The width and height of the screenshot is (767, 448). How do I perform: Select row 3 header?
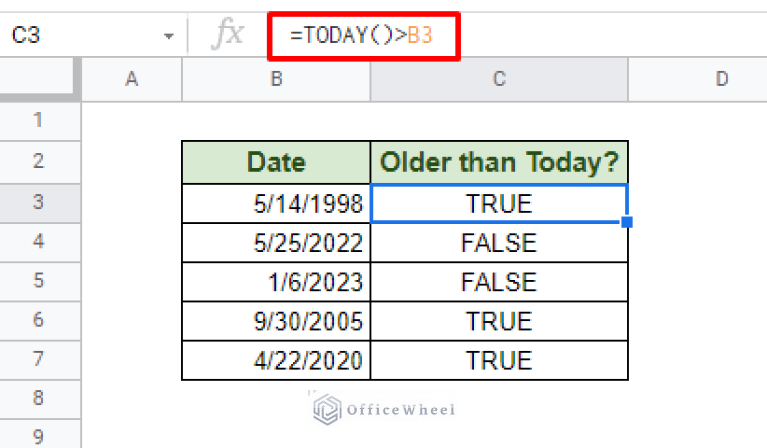[x=40, y=203]
